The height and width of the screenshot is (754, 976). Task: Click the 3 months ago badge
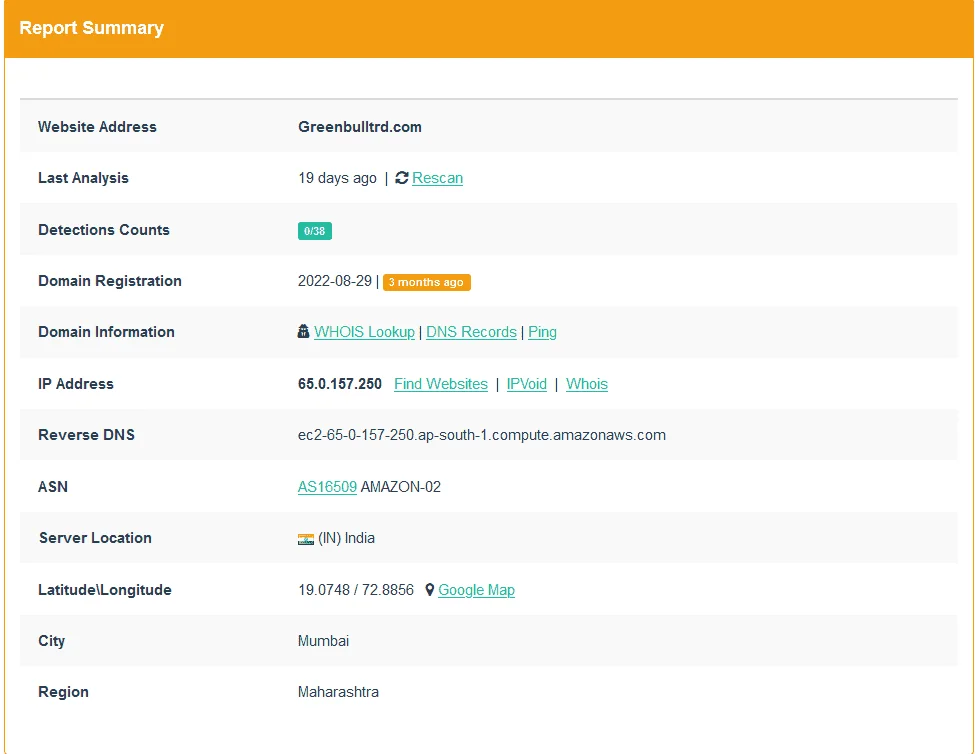[426, 282]
